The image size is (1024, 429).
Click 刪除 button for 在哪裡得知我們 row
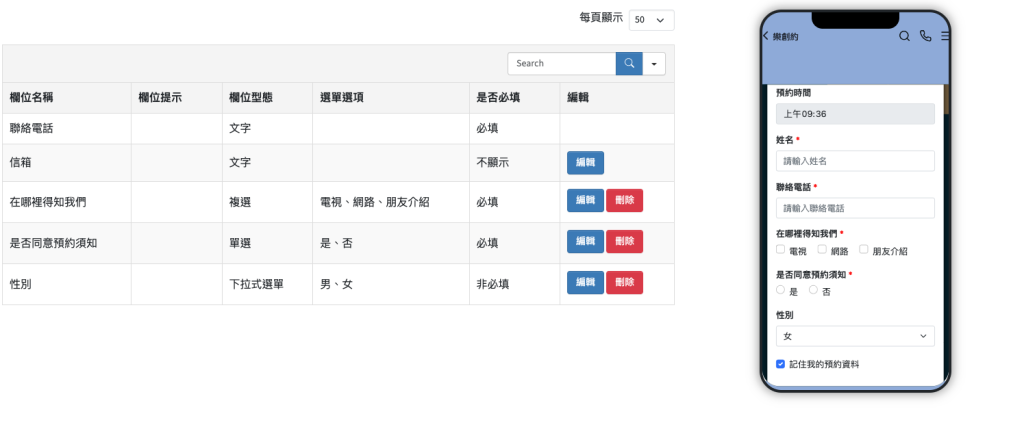pyautogui.click(x=624, y=201)
